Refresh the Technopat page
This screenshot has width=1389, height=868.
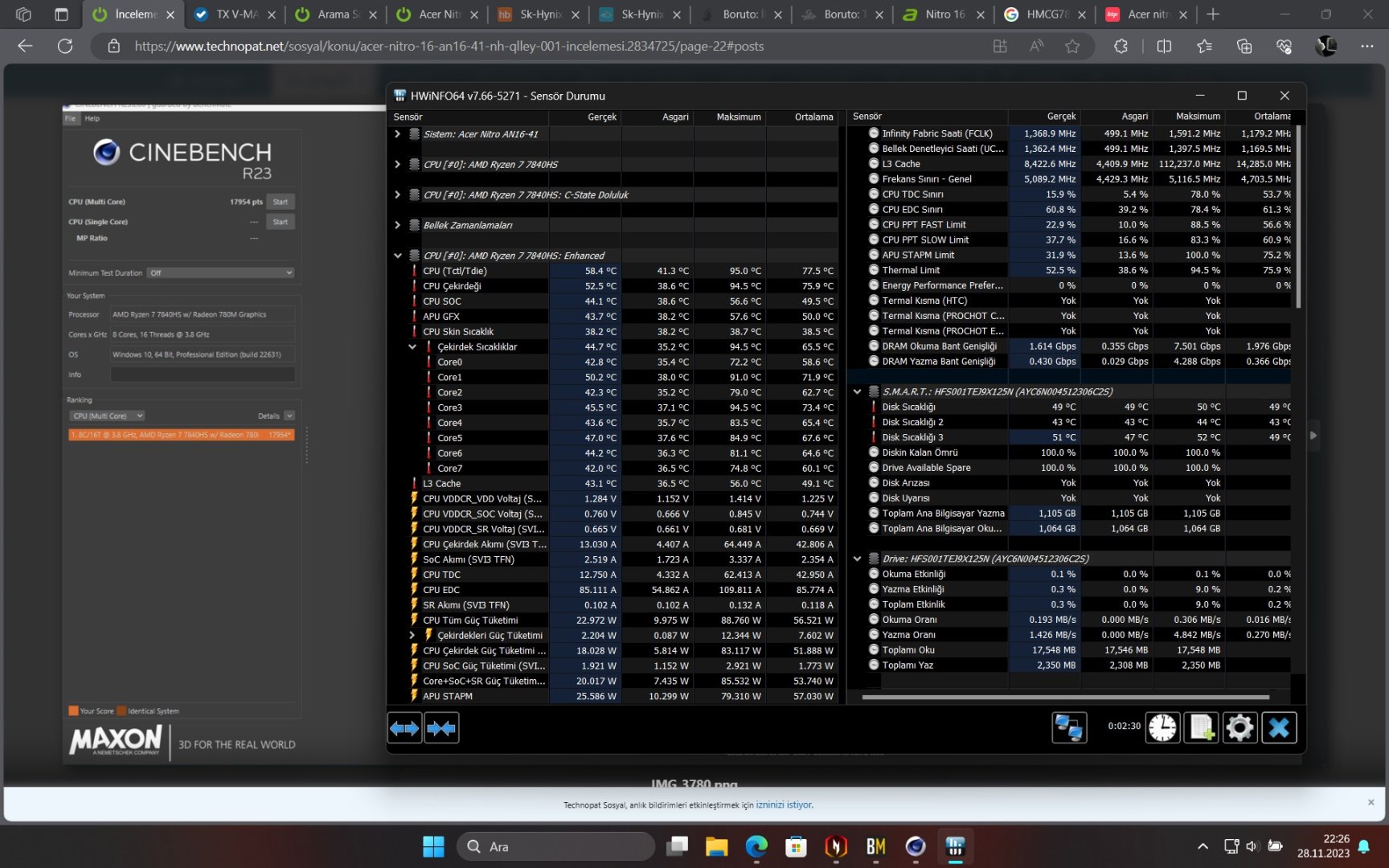click(65, 46)
